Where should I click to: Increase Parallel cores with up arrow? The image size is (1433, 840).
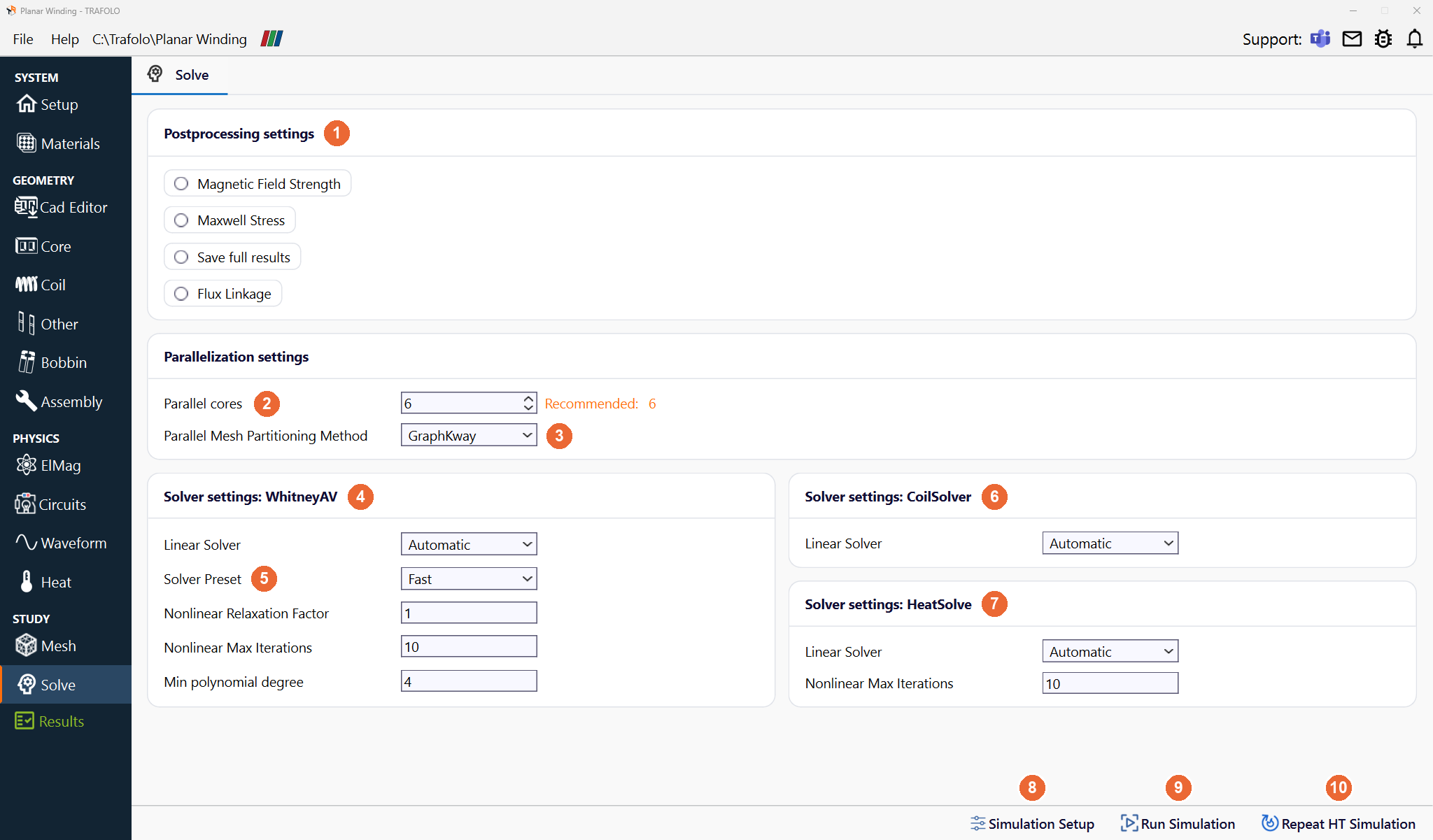528,398
